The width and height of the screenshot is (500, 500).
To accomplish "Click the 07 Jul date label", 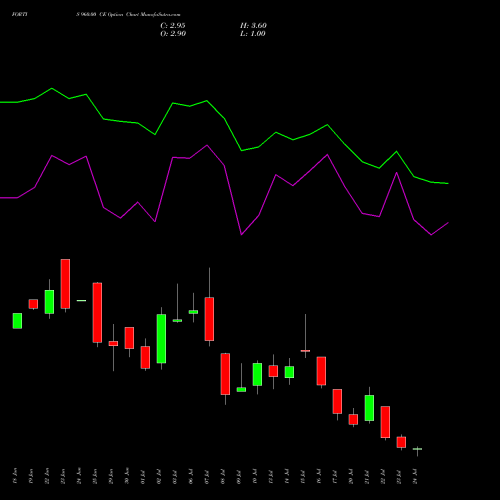I will point(207,476).
